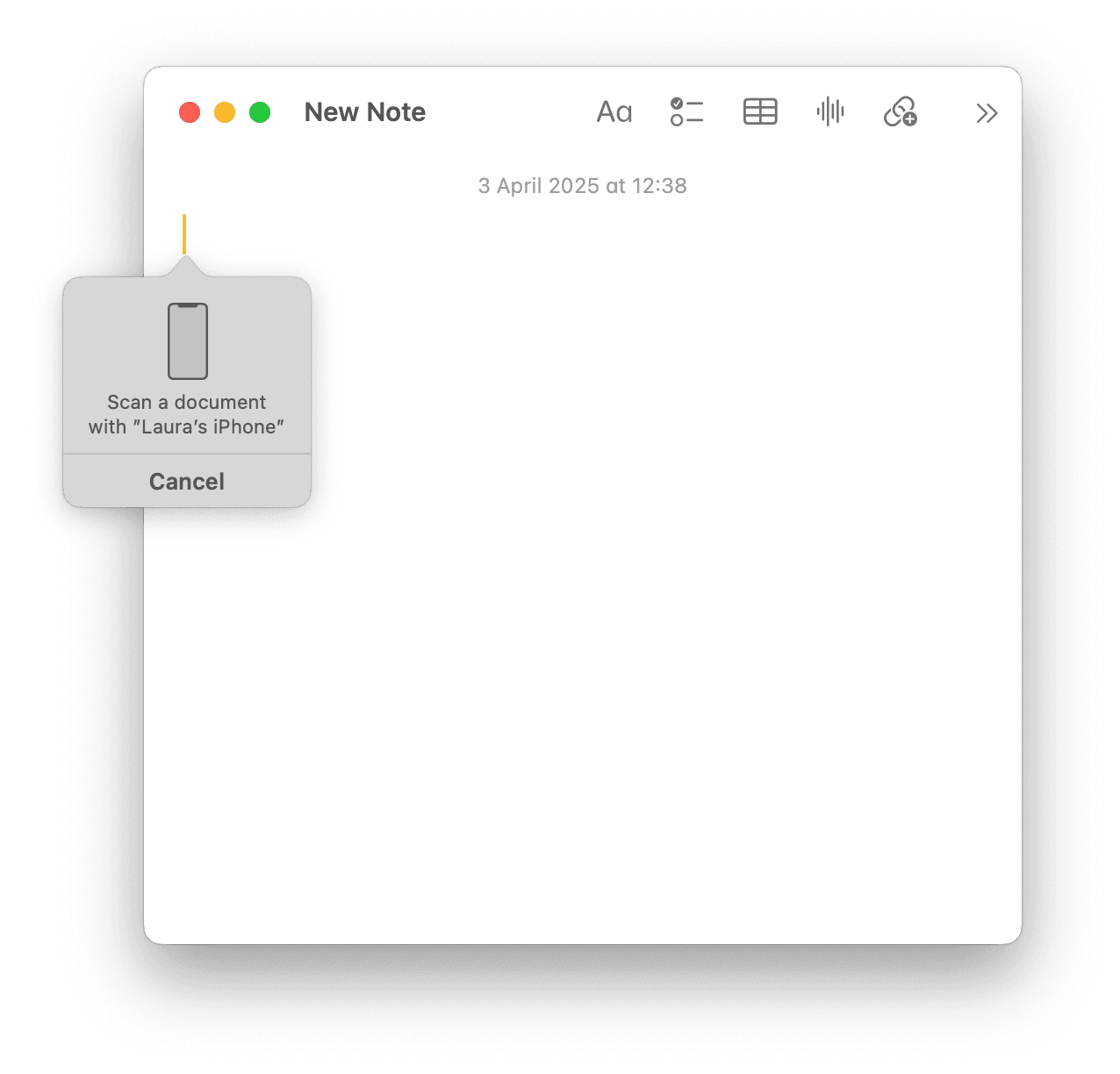Viewport: 1120px width, 1074px height.
Task: Enter full screen using the green button
Action: 260,112
